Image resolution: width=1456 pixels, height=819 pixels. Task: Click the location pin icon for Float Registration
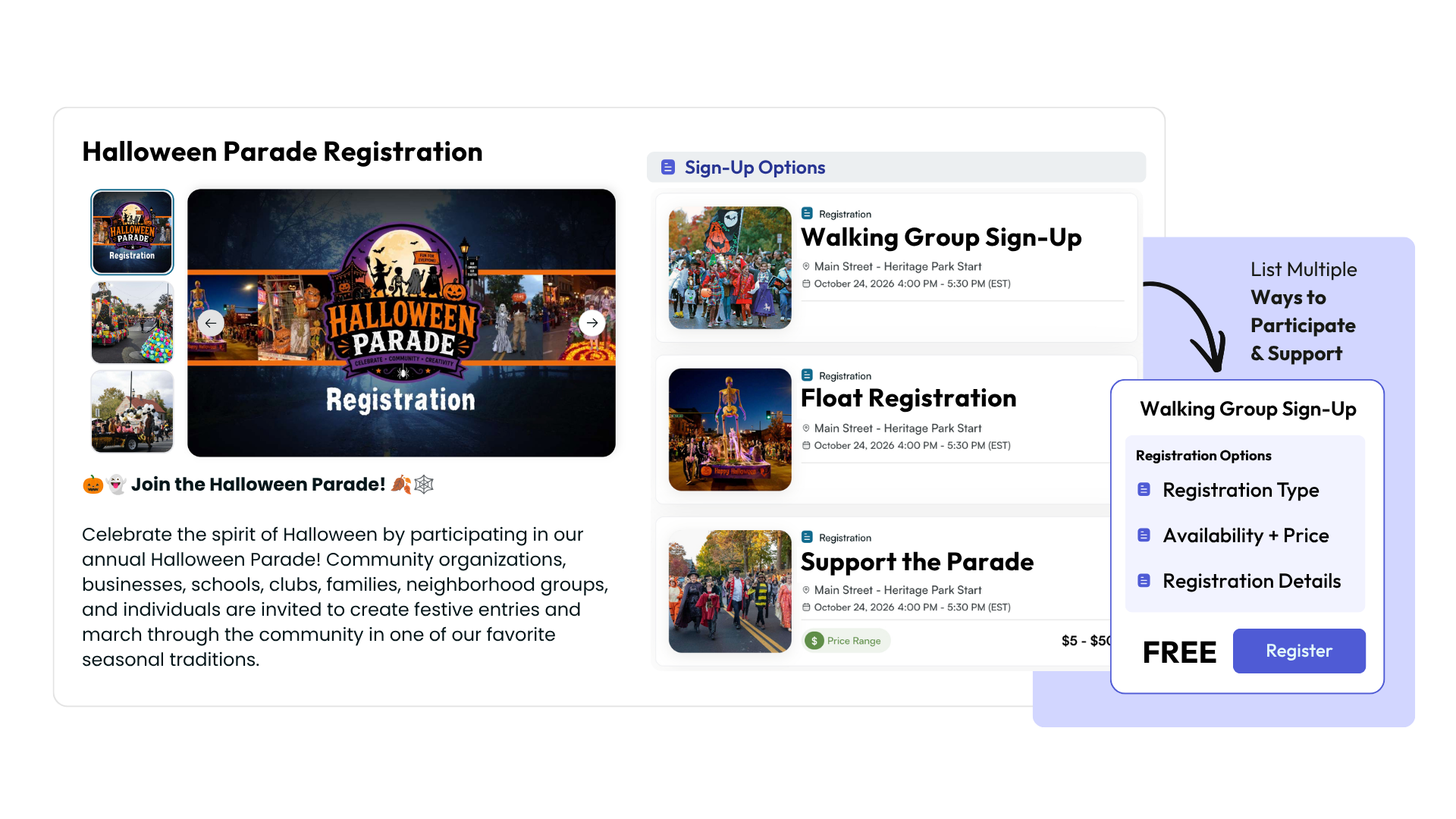(806, 428)
